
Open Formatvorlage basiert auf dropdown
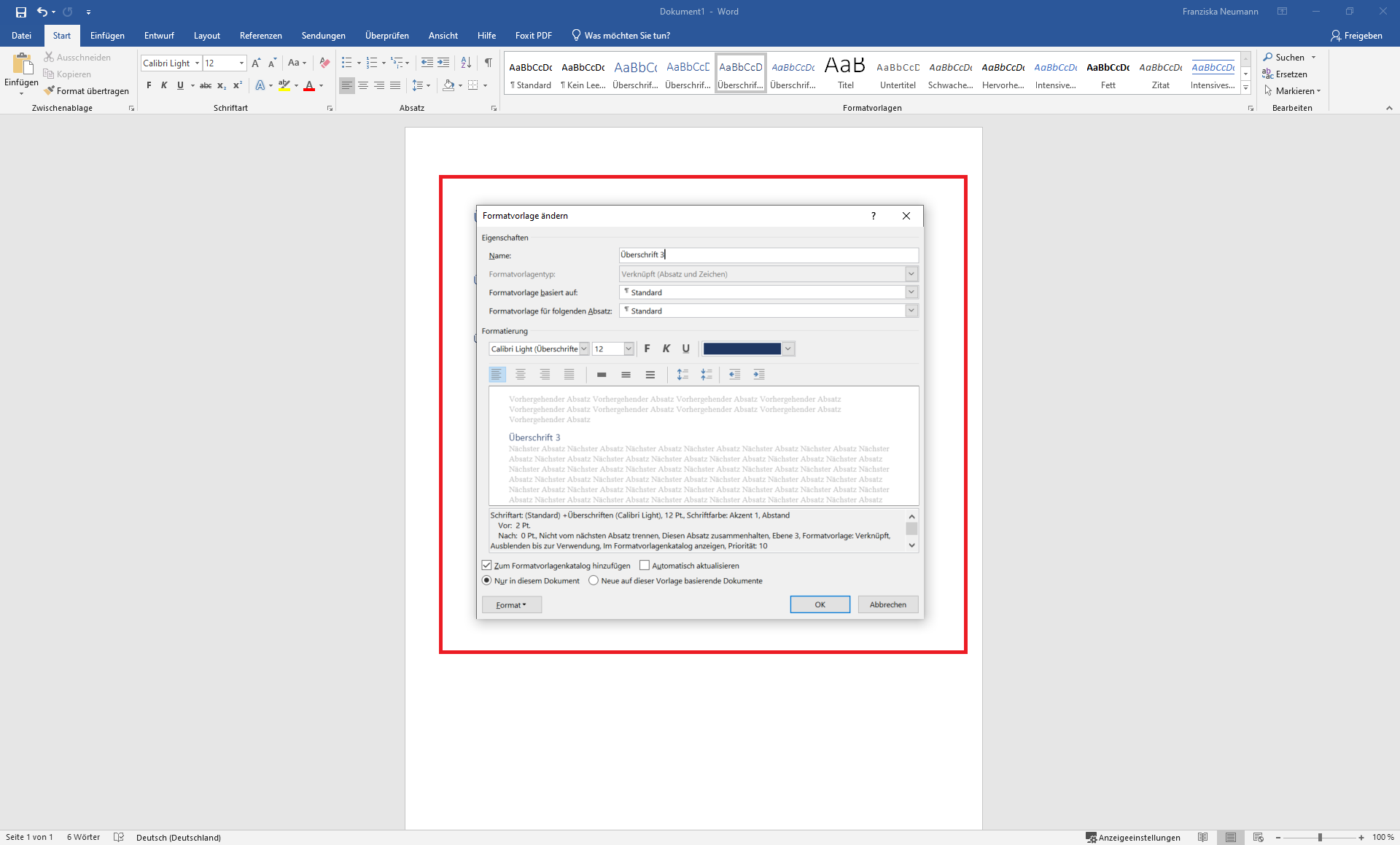point(911,292)
